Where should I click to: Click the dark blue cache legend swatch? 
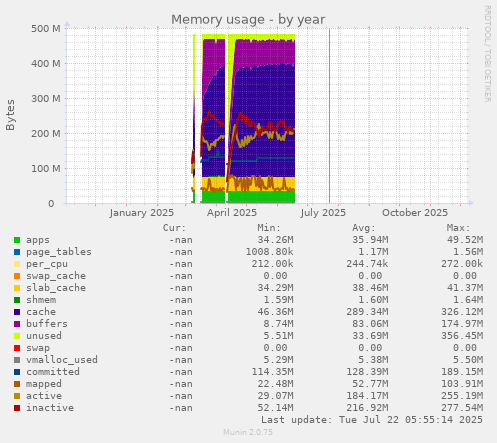tap(17, 312)
